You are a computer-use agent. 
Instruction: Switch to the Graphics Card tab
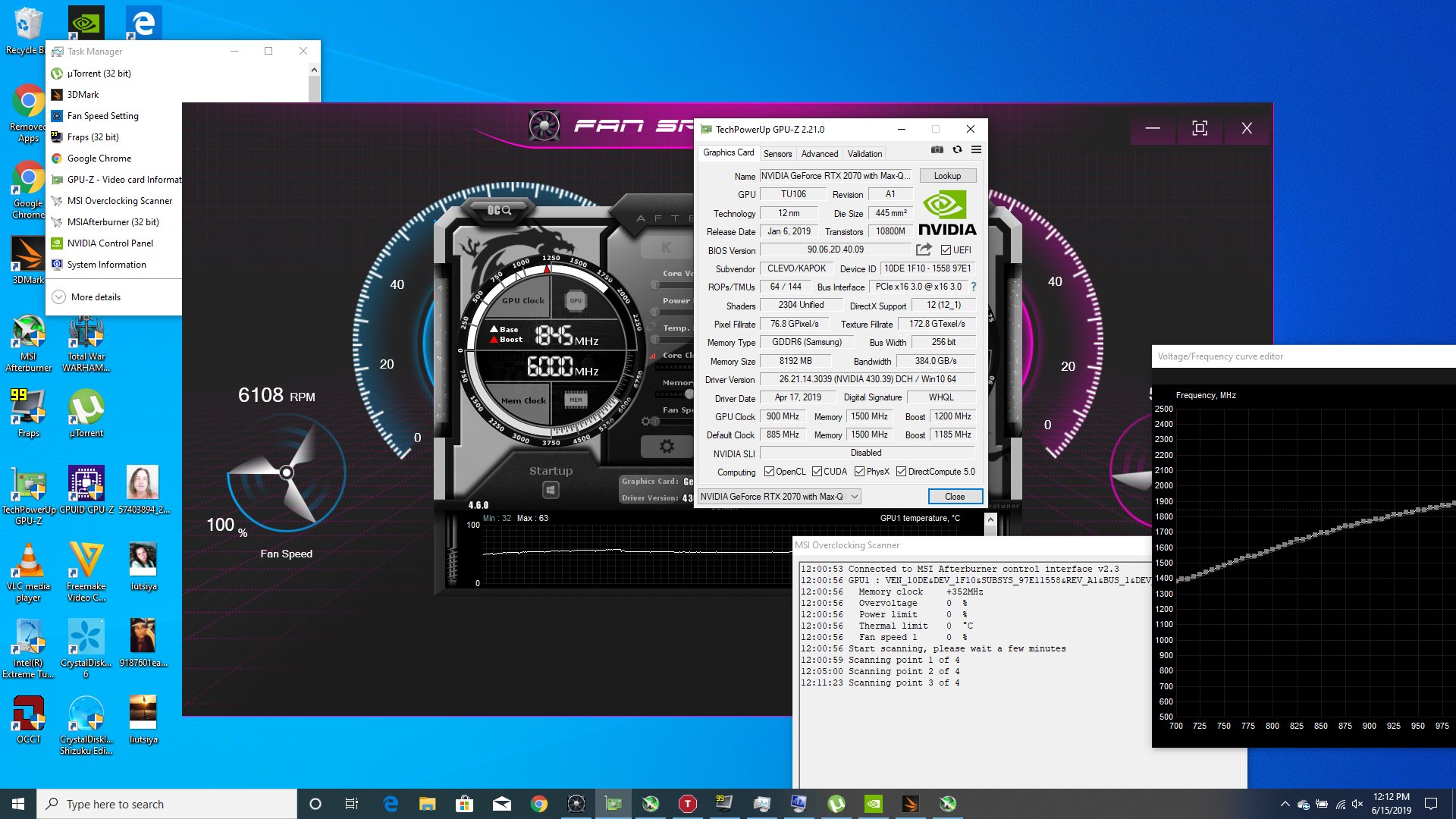tap(728, 152)
